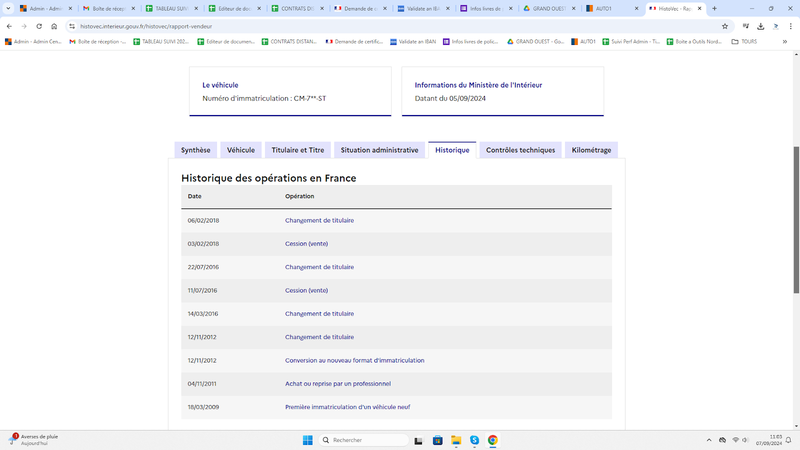Open Wi-Fi network settings in tray
Screen dimensions: 800x450
tap(735, 440)
